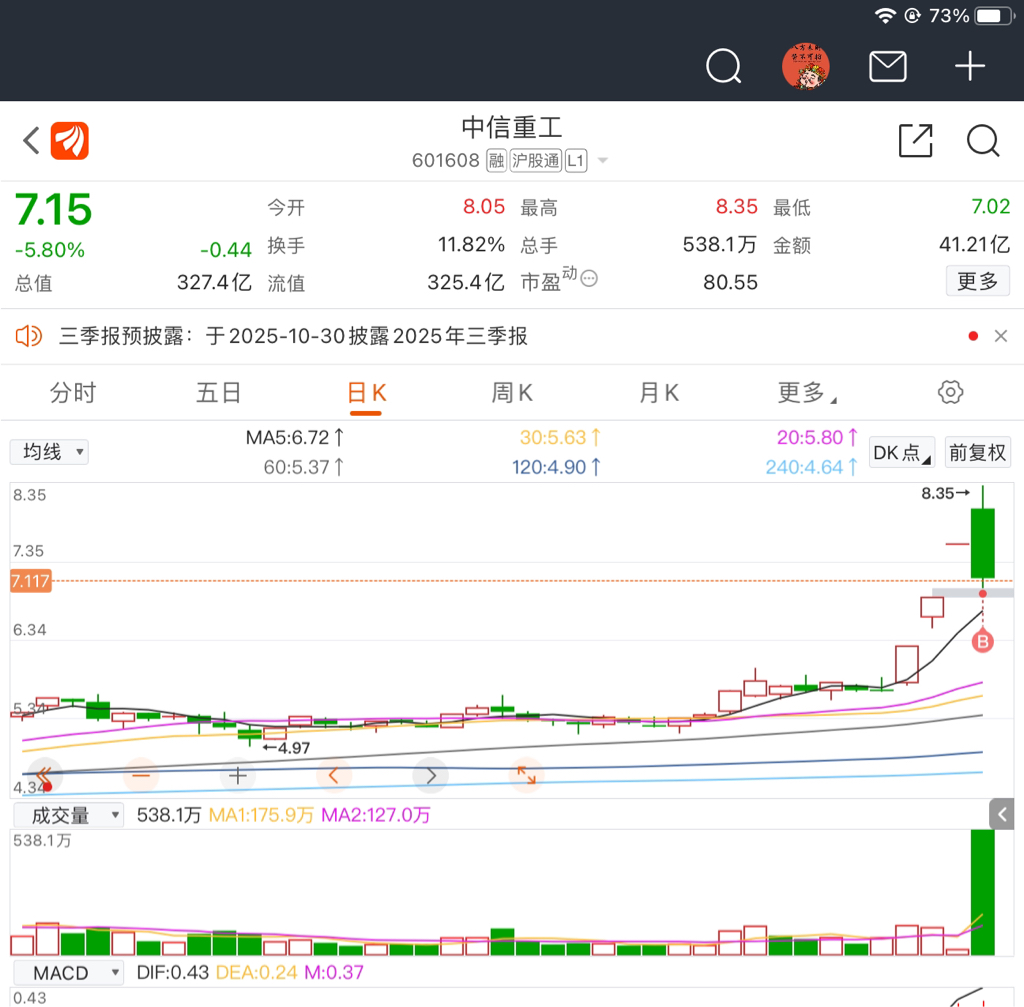Tap the latest green volume bar
The width and height of the screenshot is (1024, 1007).
coord(982,893)
